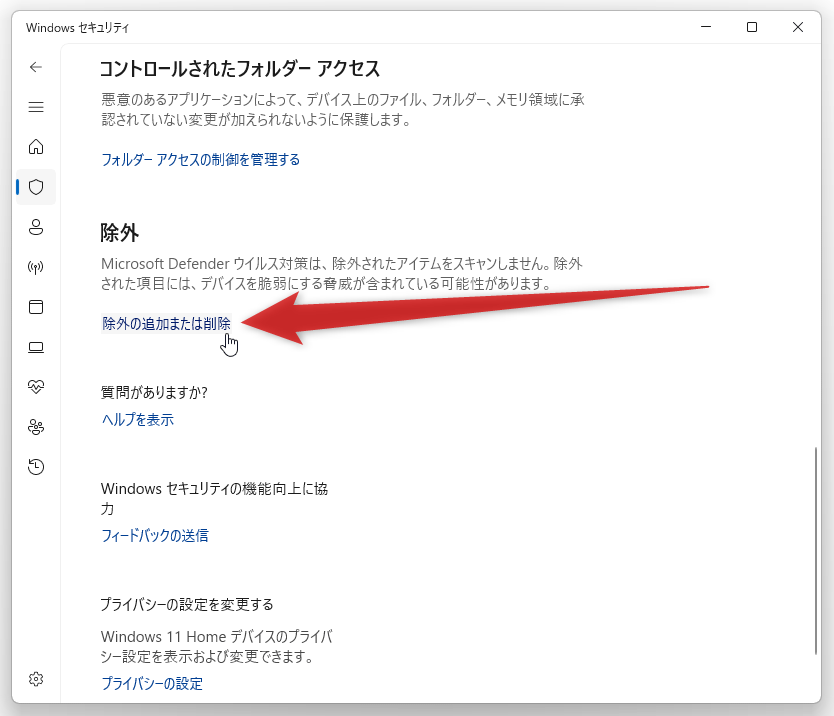
Task: Click the プライバシーの設定を変更する heading
Action: [187, 604]
